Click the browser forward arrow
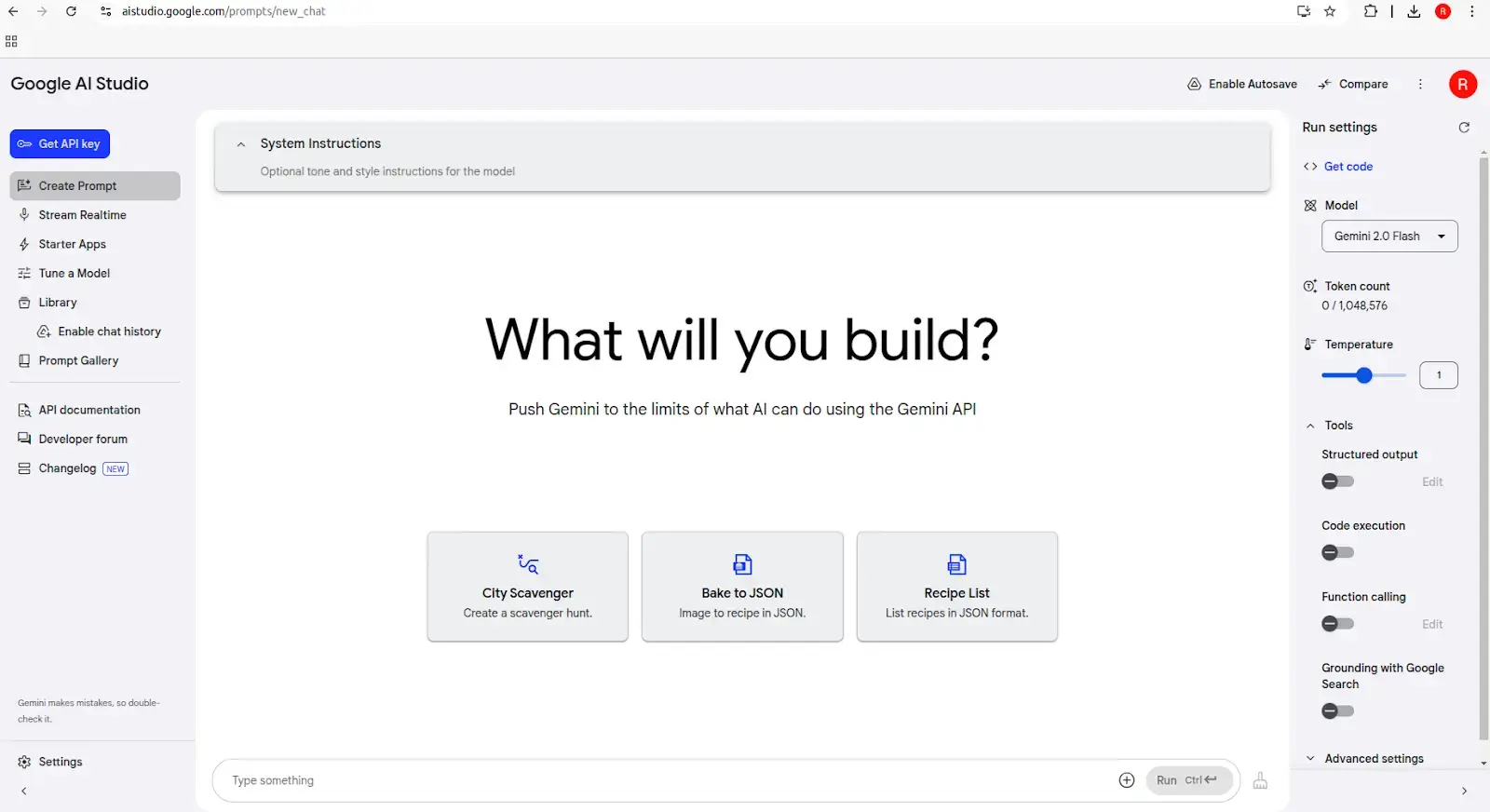This screenshot has height=812, width=1490. click(x=42, y=11)
